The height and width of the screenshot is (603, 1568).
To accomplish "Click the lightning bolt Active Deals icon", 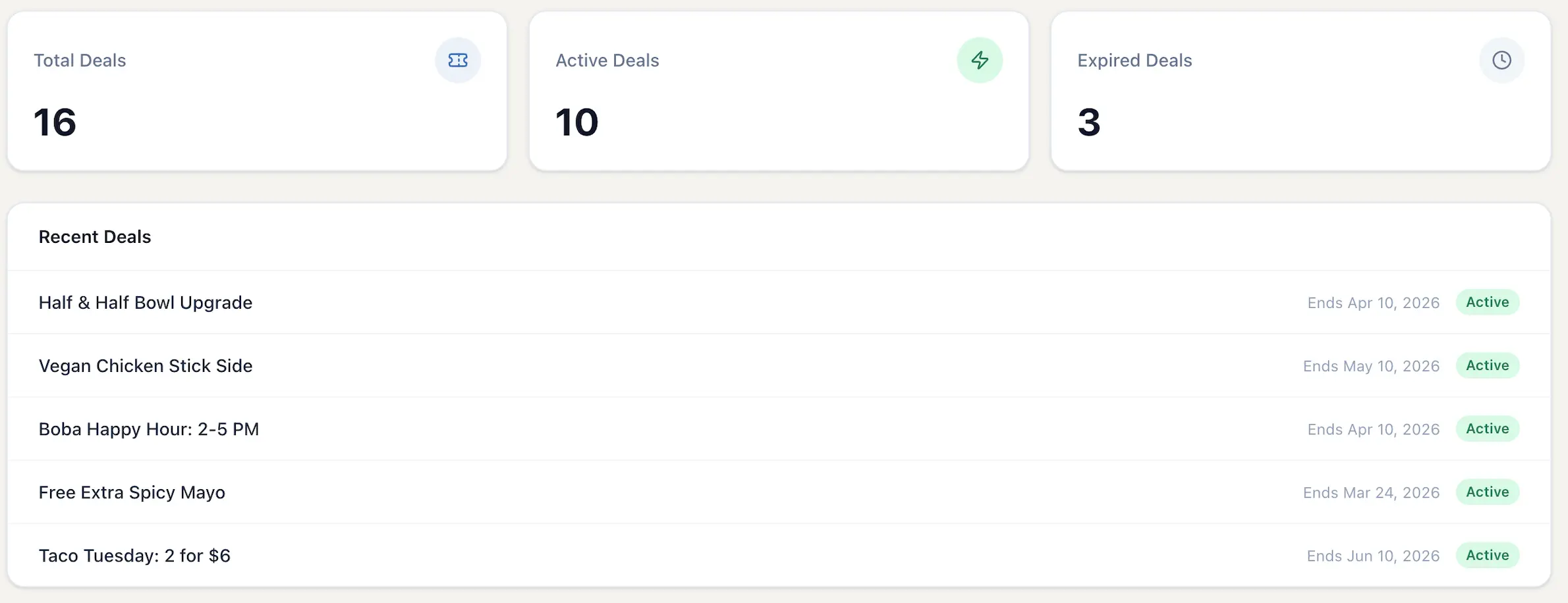I will 980,61.
